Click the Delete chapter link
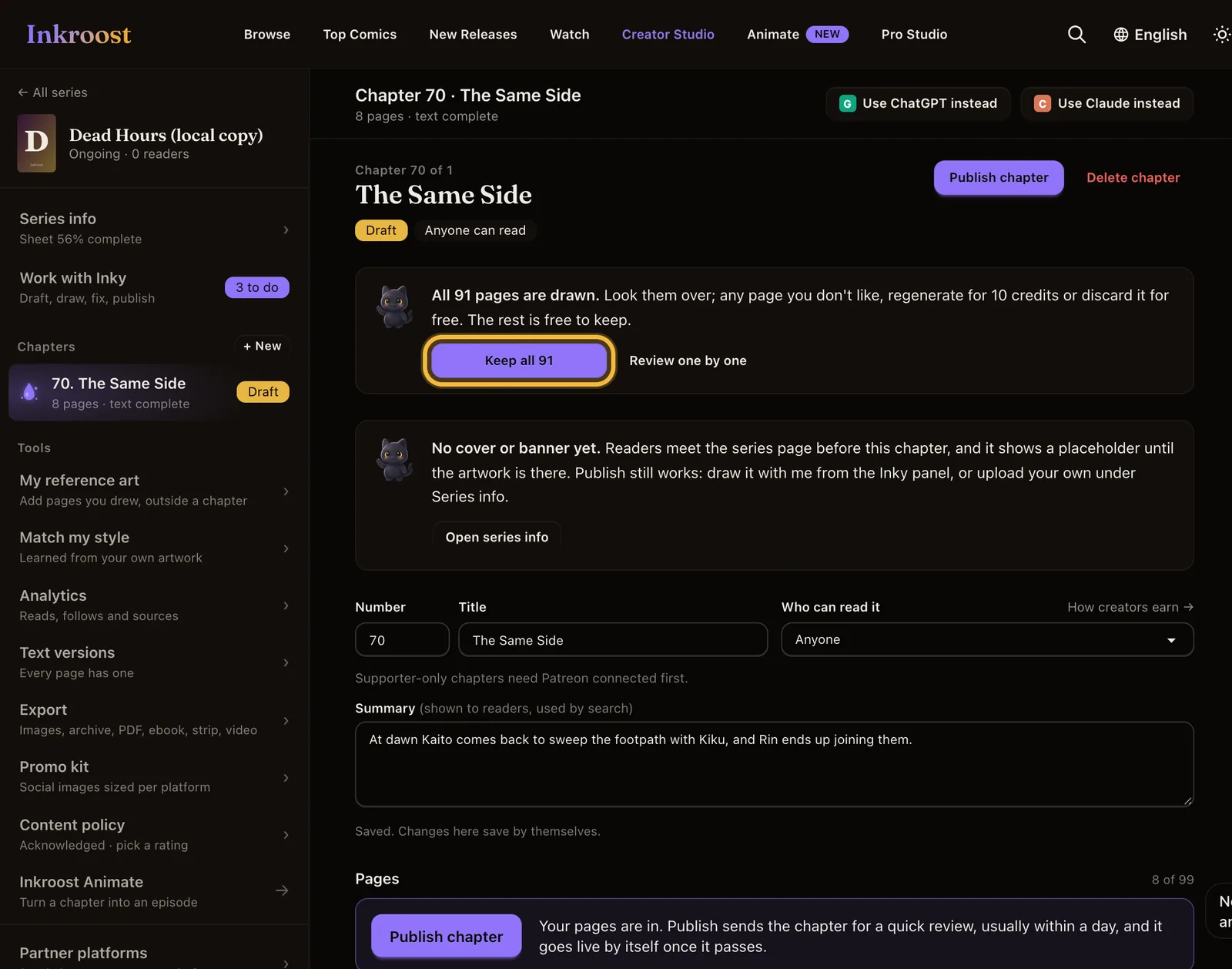Viewport: 1232px width, 969px height. pyautogui.click(x=1133, y=177)
